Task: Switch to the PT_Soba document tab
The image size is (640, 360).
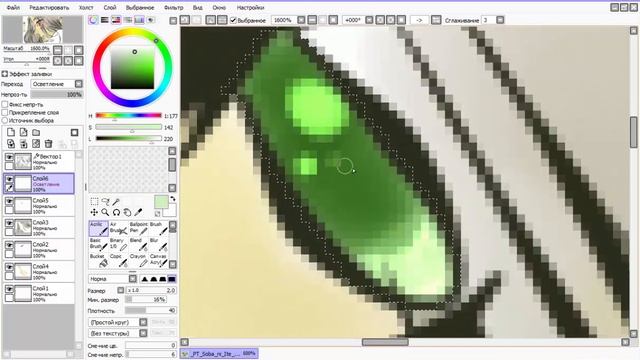Action: (x=219, y=353)
